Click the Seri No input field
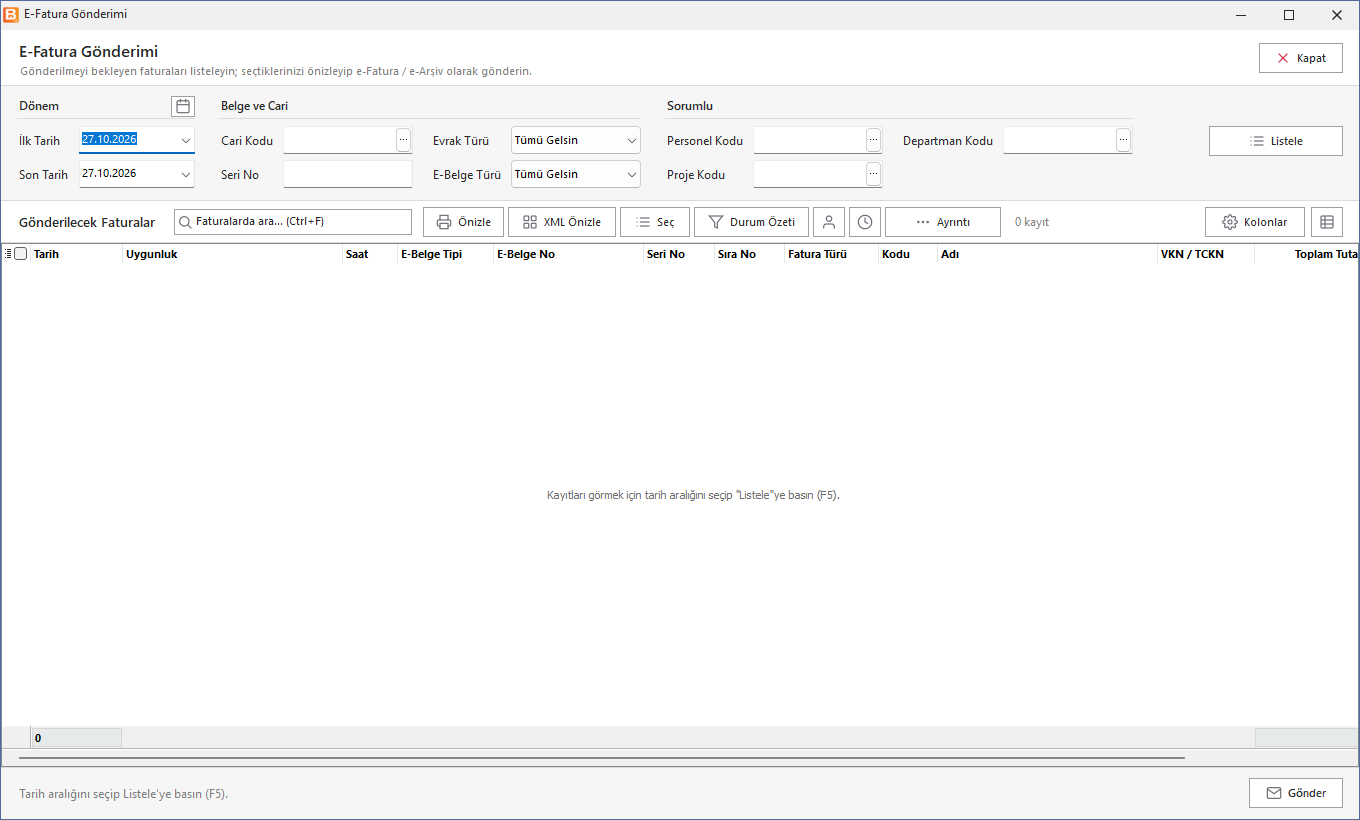 click(x=348, y=174)
